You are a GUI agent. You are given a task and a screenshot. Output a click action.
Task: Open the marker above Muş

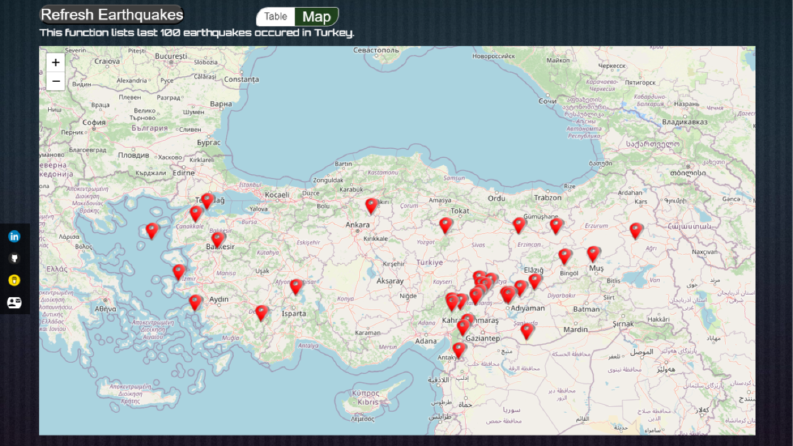pos(593,253)
